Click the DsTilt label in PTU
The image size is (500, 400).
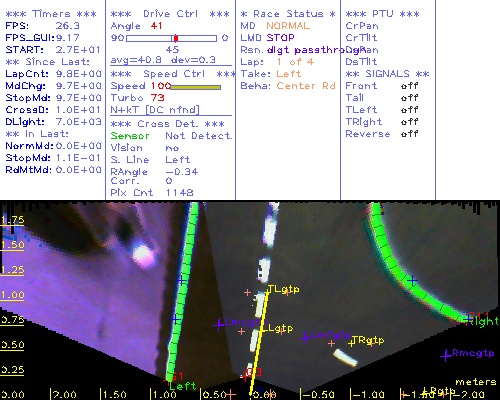[361, 62]
